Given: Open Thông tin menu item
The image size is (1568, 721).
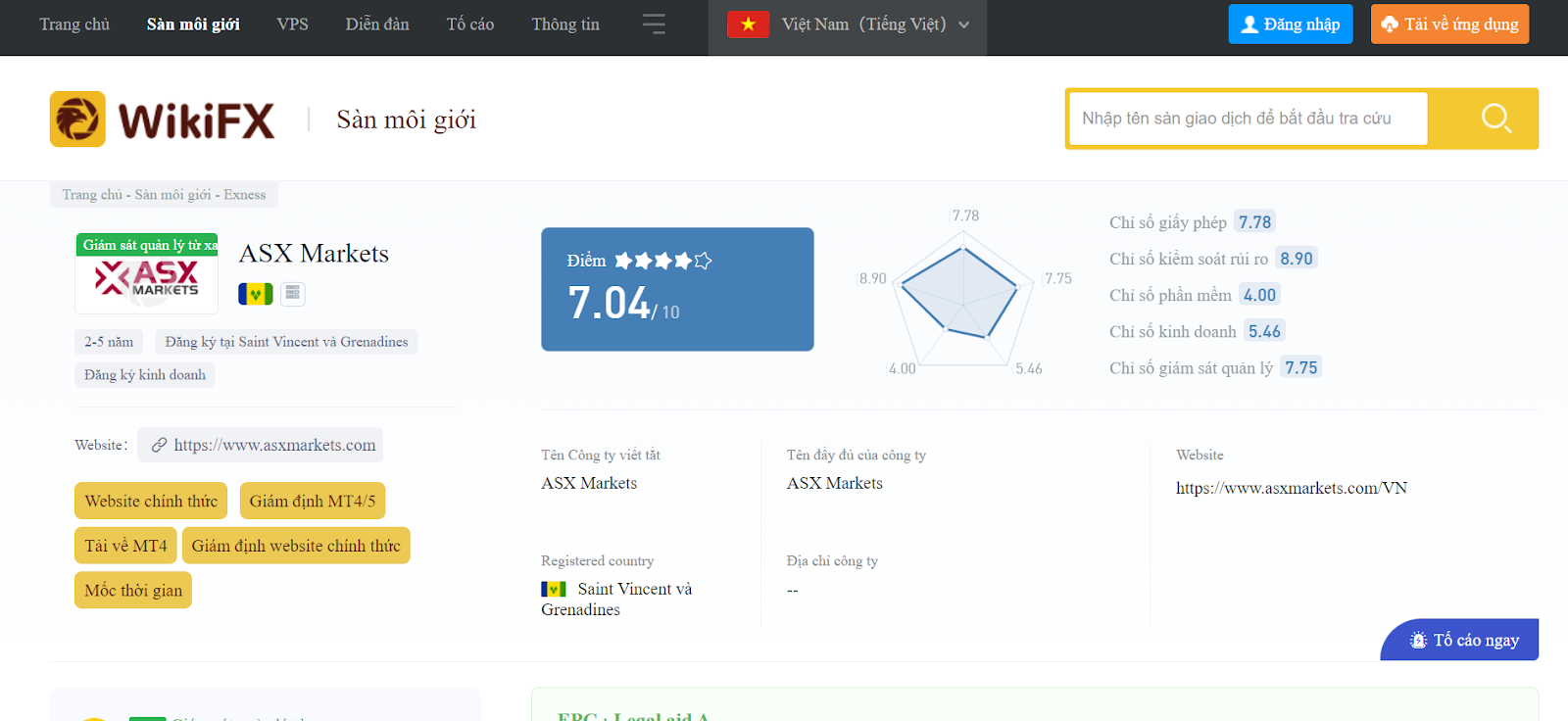Looking at the screenshot, I should coord(565,24).
